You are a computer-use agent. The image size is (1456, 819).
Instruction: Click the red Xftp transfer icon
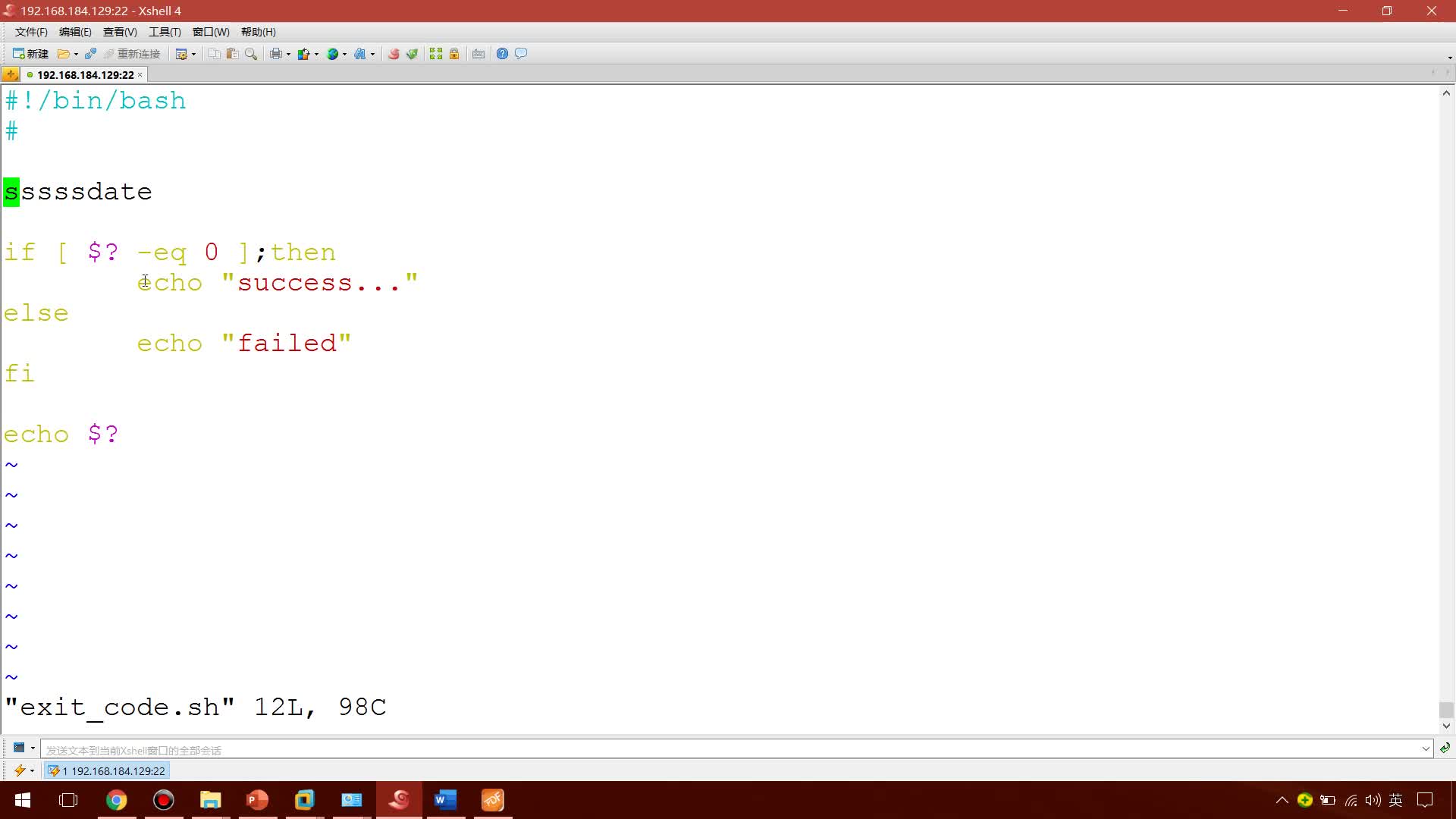(x=394, y=54)
